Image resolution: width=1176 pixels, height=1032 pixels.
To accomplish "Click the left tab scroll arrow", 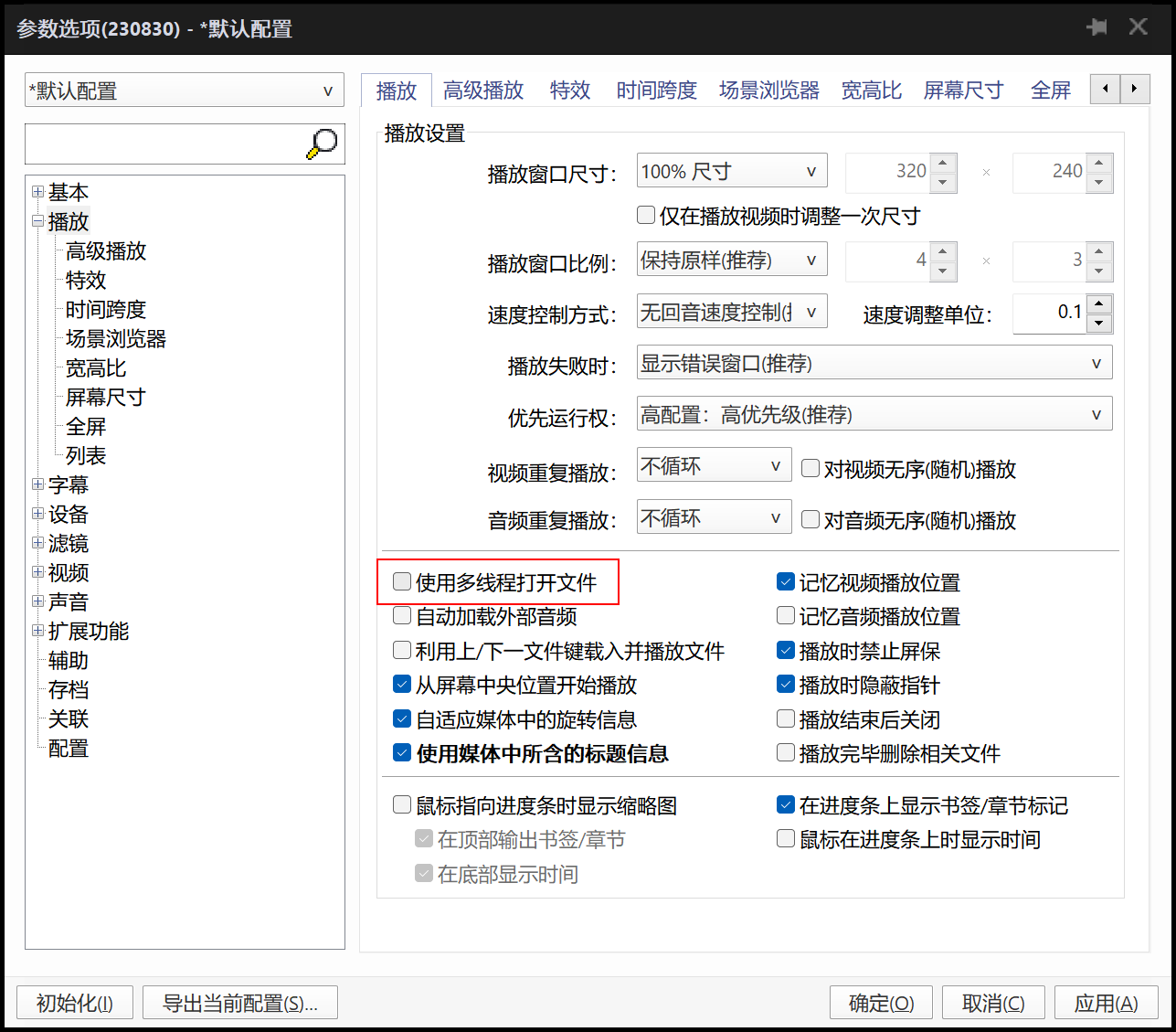I will click(x=1105, y=89).
